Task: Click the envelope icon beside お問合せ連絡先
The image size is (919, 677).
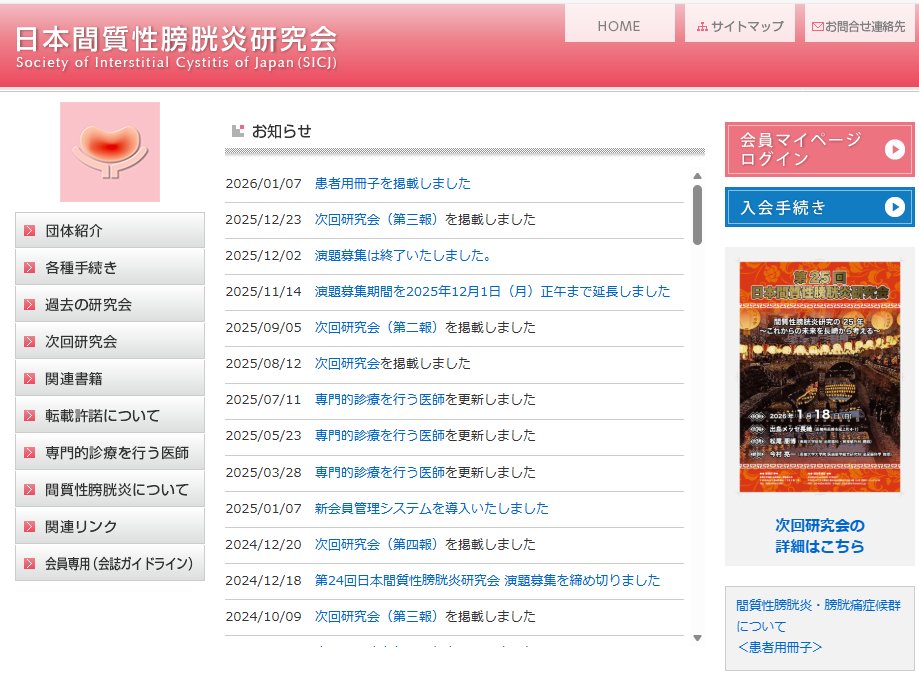Action: pos(817,27)
